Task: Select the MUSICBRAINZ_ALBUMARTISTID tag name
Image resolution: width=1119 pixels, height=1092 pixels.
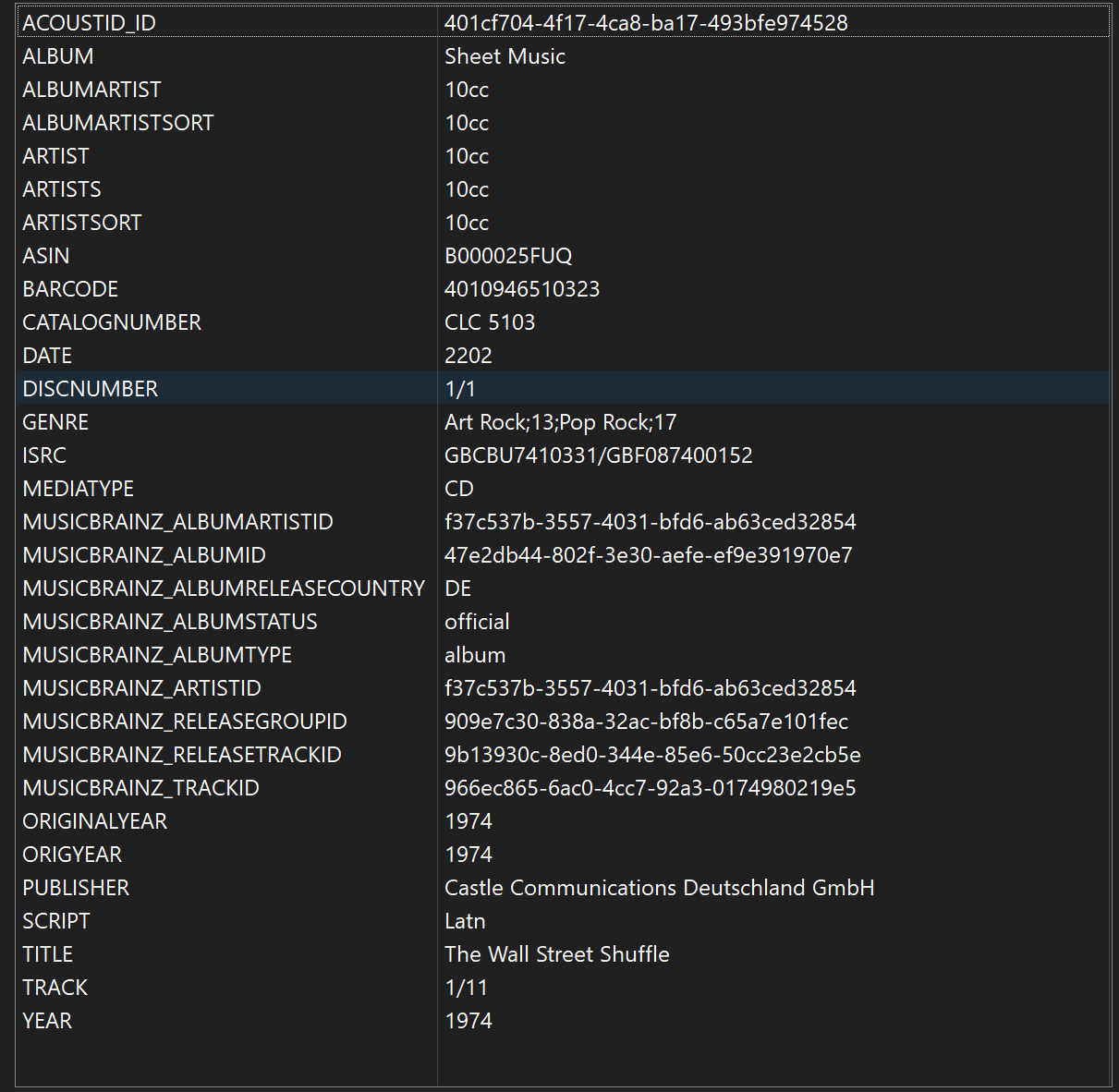Action: pyautogui.click(x=178, y=522)
